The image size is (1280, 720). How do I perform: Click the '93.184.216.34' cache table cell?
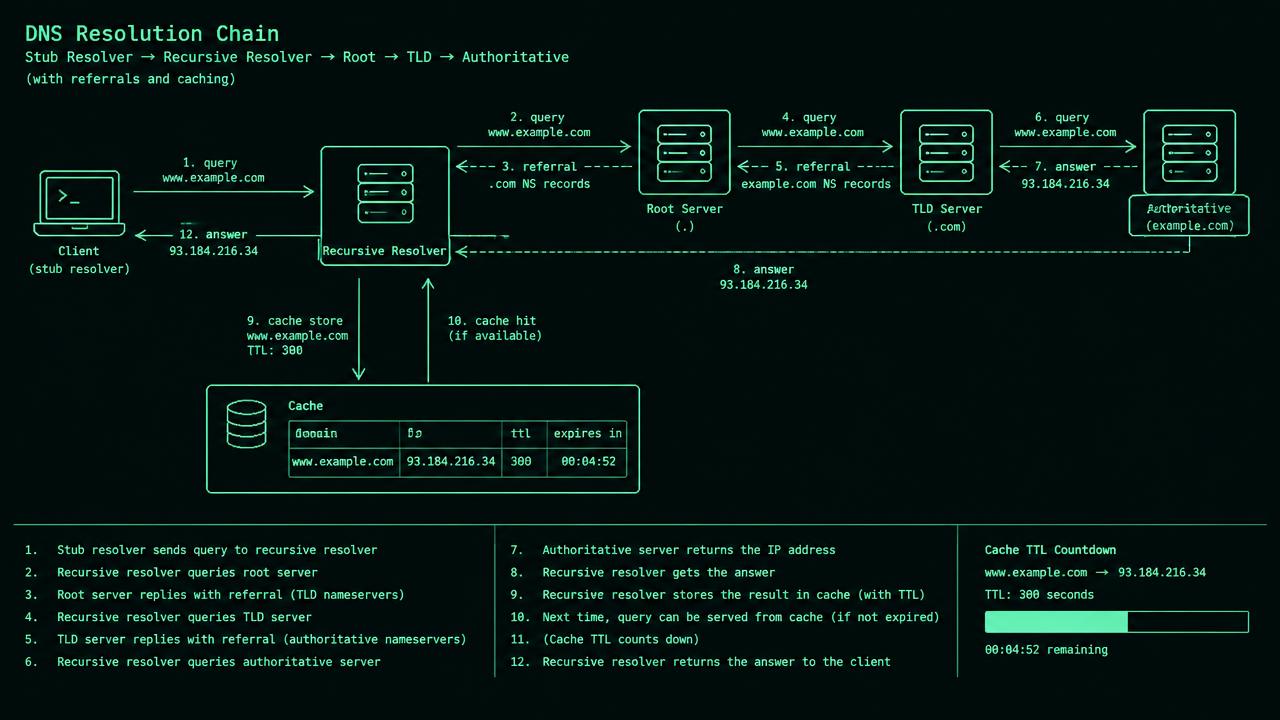[450, 462]
